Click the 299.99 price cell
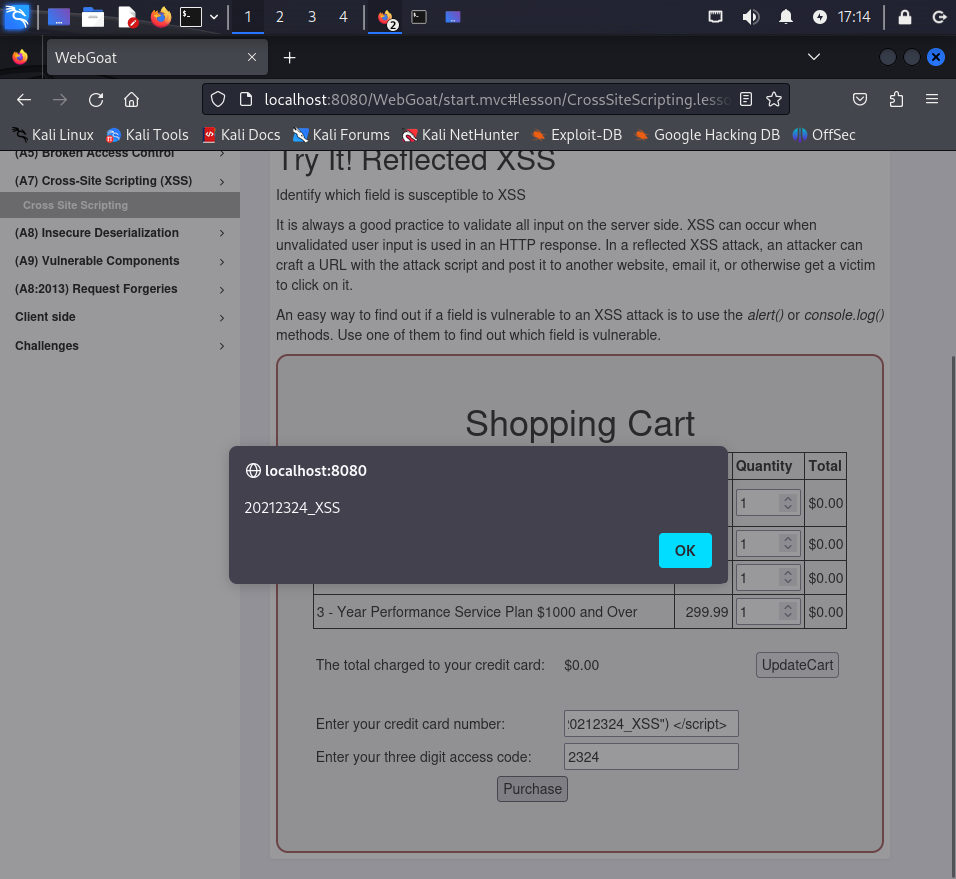 pos(705,612)
